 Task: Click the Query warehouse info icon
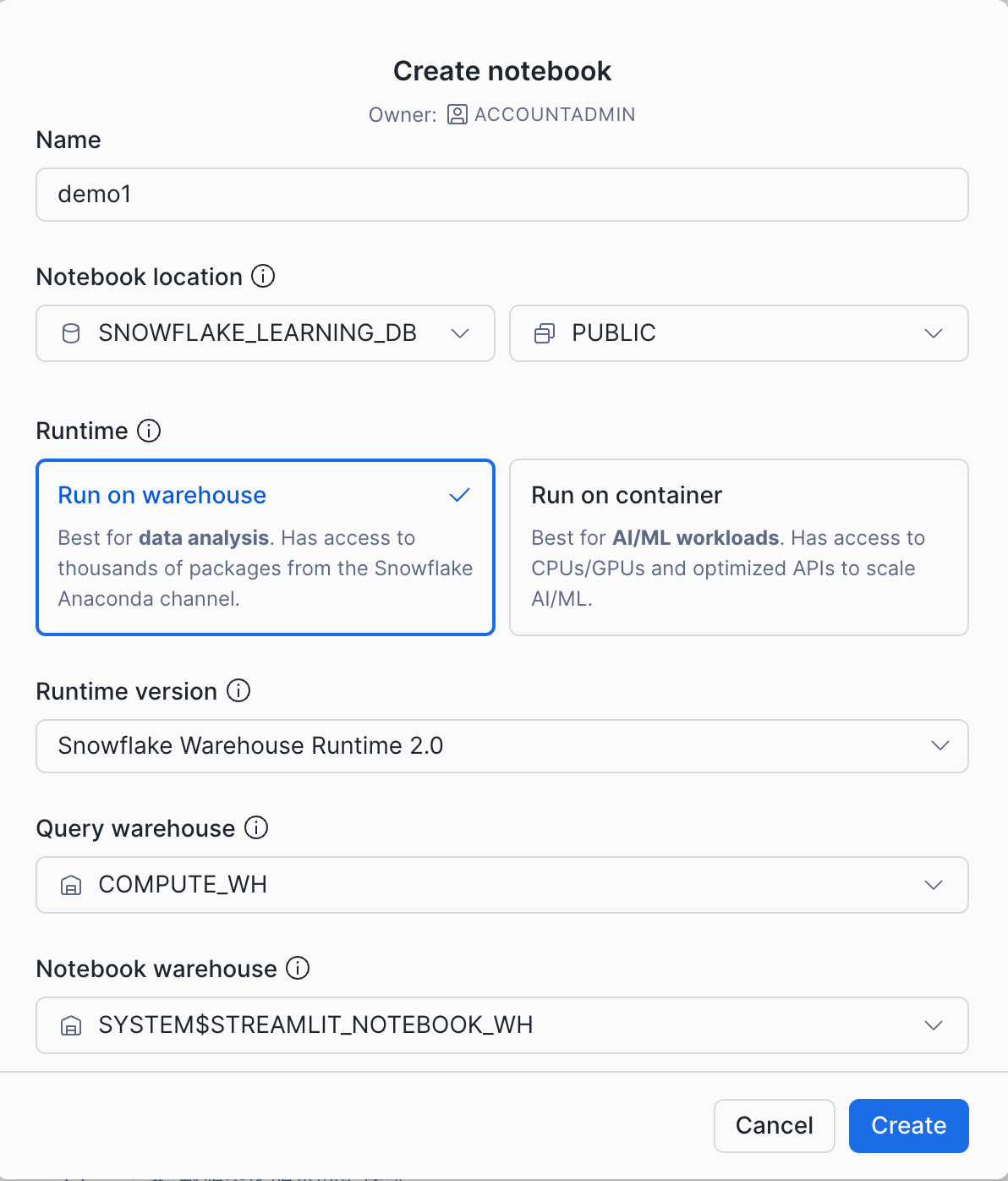[256, 828]
